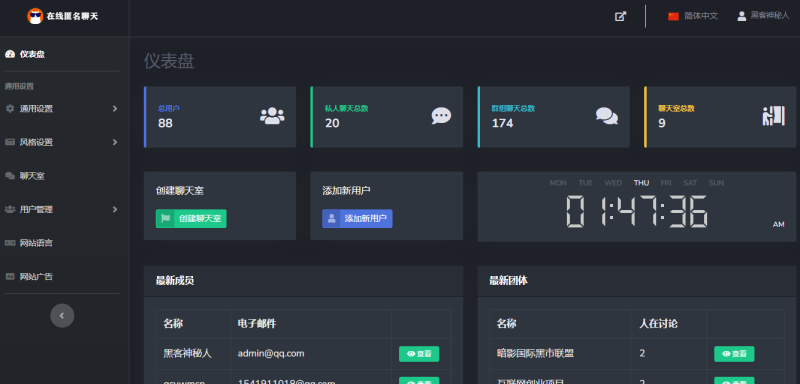Click the language icon beside 网站语言

point(10,243)
